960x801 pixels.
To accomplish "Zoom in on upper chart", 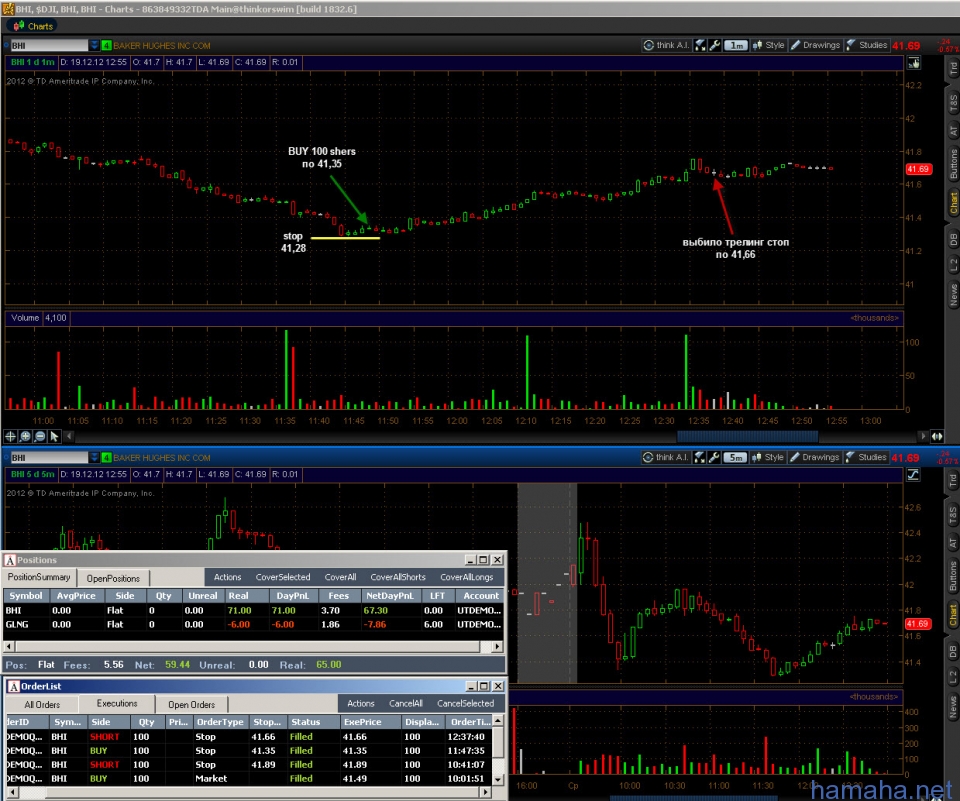I will (25, 436).
